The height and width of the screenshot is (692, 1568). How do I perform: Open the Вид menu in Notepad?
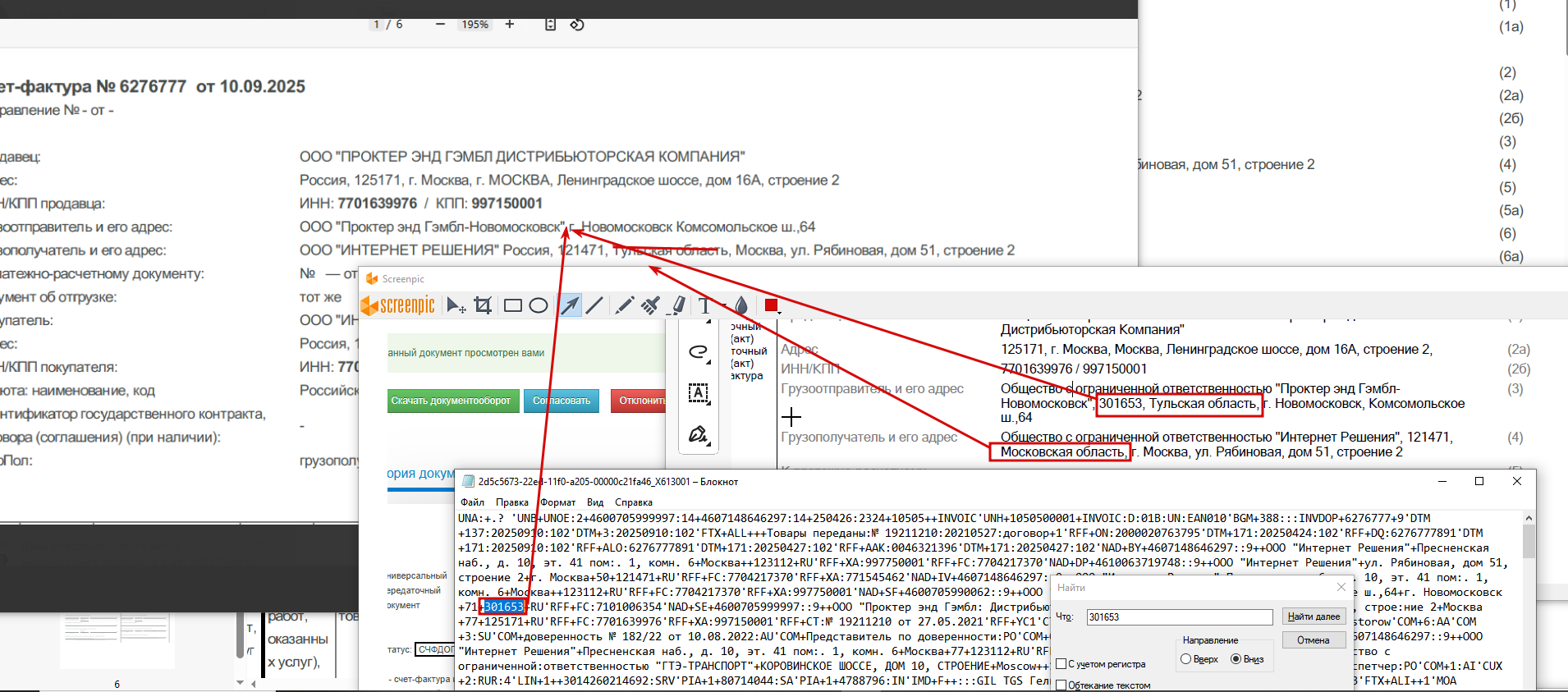[x=595, y=502]
